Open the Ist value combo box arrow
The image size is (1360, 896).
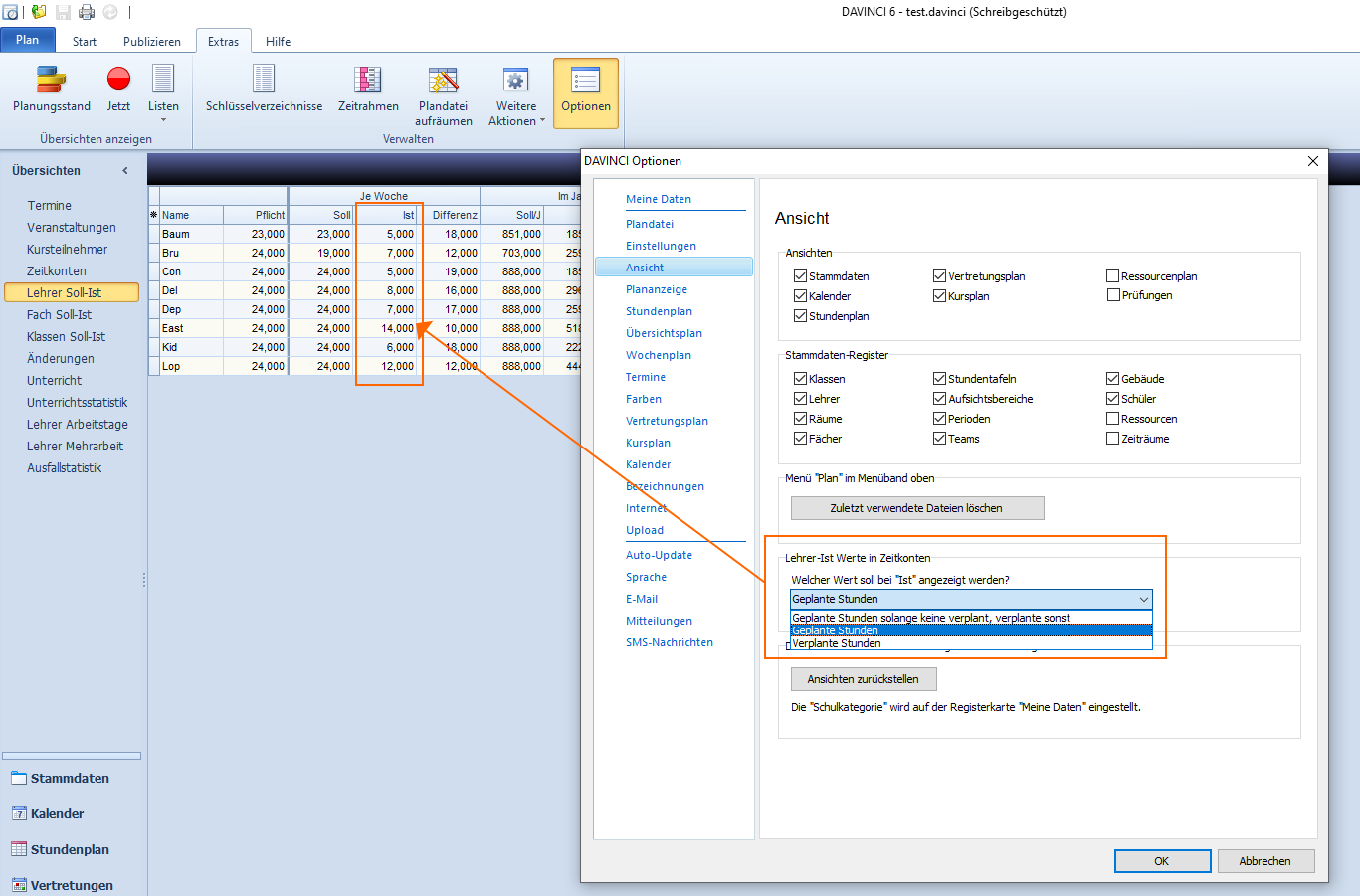[x=1144, y=599]
